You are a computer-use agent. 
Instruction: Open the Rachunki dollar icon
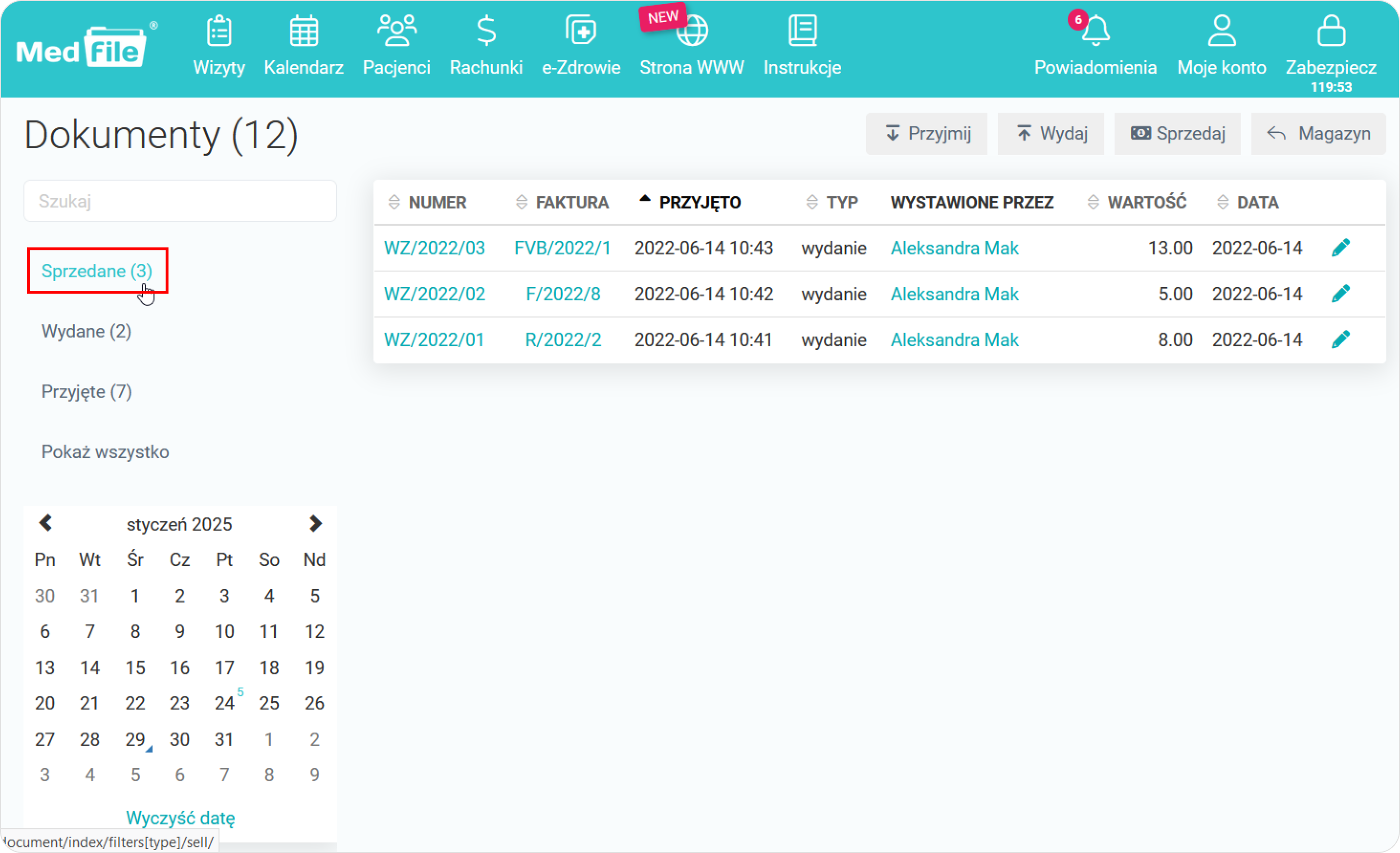[x=486, y=31]
